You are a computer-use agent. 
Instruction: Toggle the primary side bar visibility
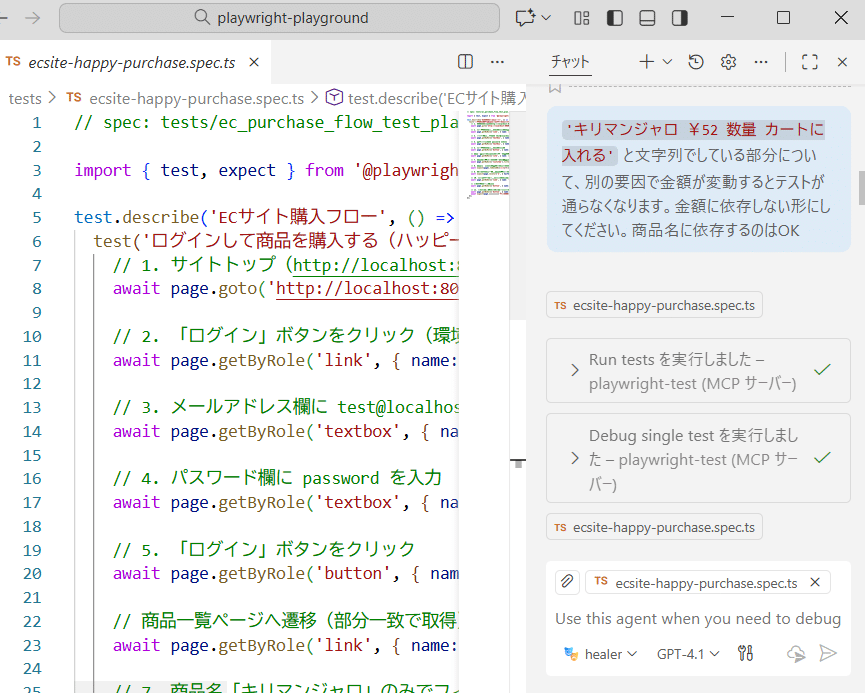point(615,18)
